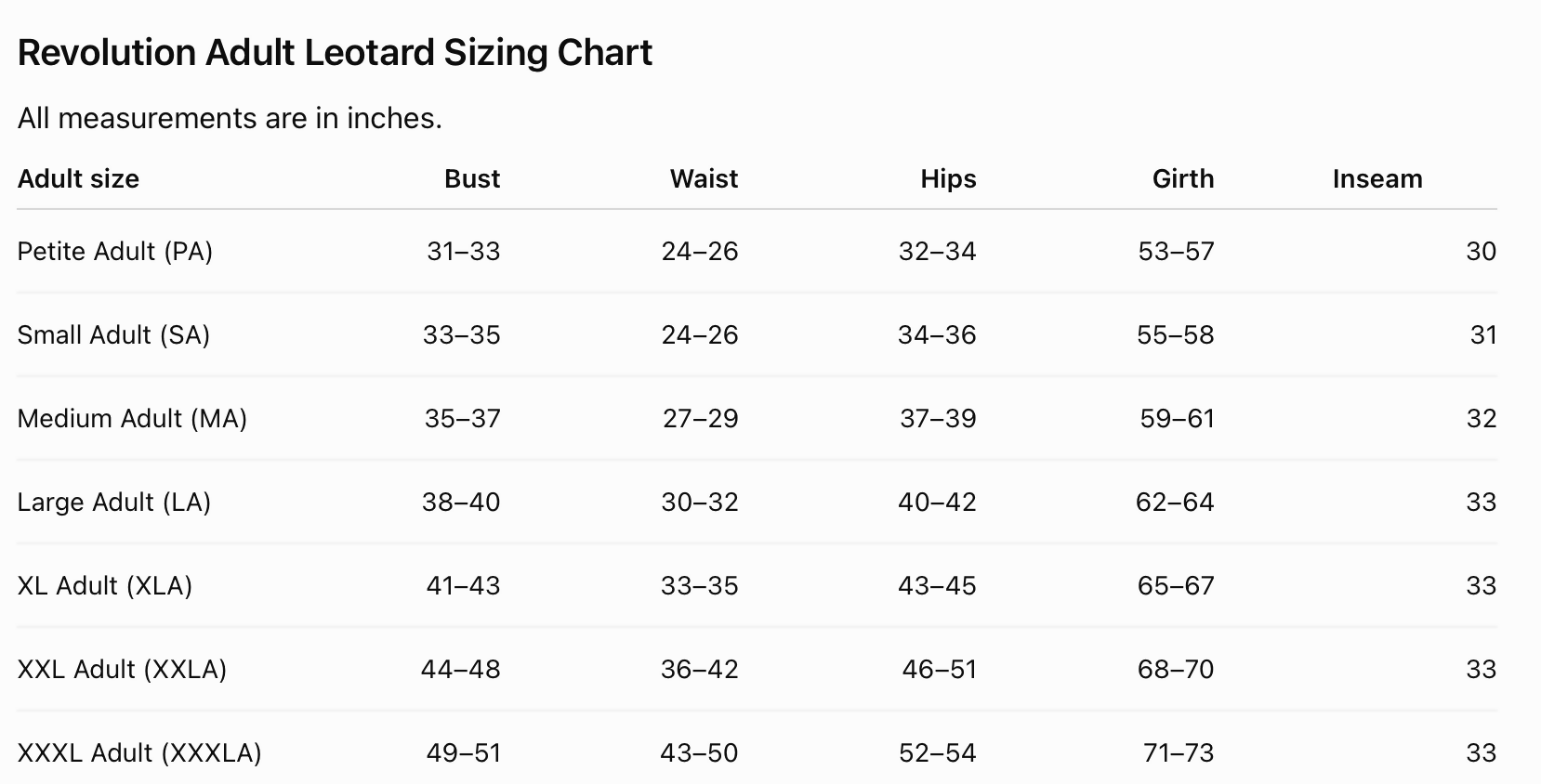
Task: Click the 31–33 bust value for Petite Adult
Action: click(464, 252)
